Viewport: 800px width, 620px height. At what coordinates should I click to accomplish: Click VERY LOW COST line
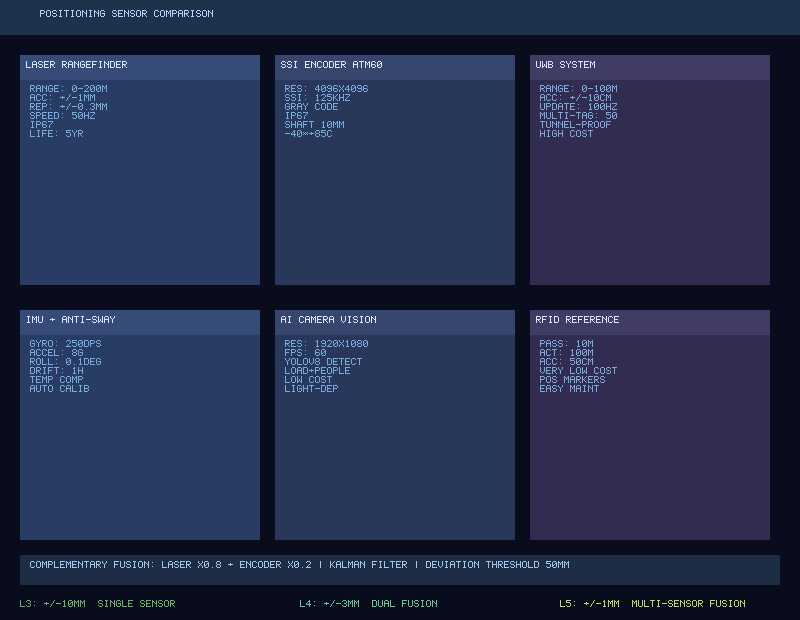click(x=579, y=371)
